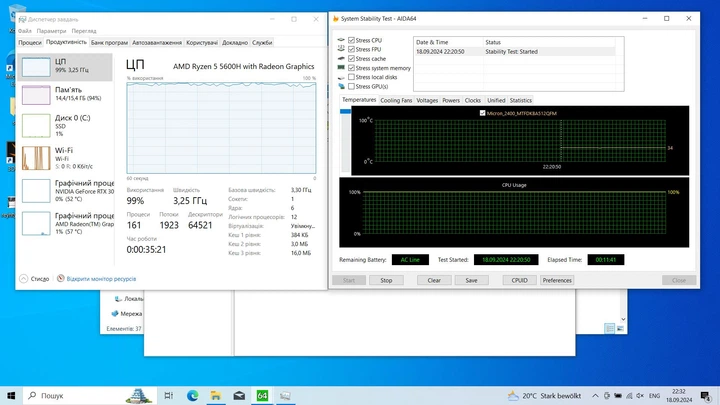
Task: Click the Stress FPU icon
Action: (x=341, y=49)
